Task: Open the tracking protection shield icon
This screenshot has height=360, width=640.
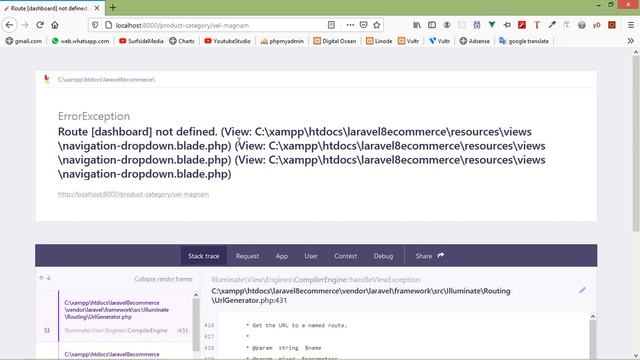Action: (95, 25)
